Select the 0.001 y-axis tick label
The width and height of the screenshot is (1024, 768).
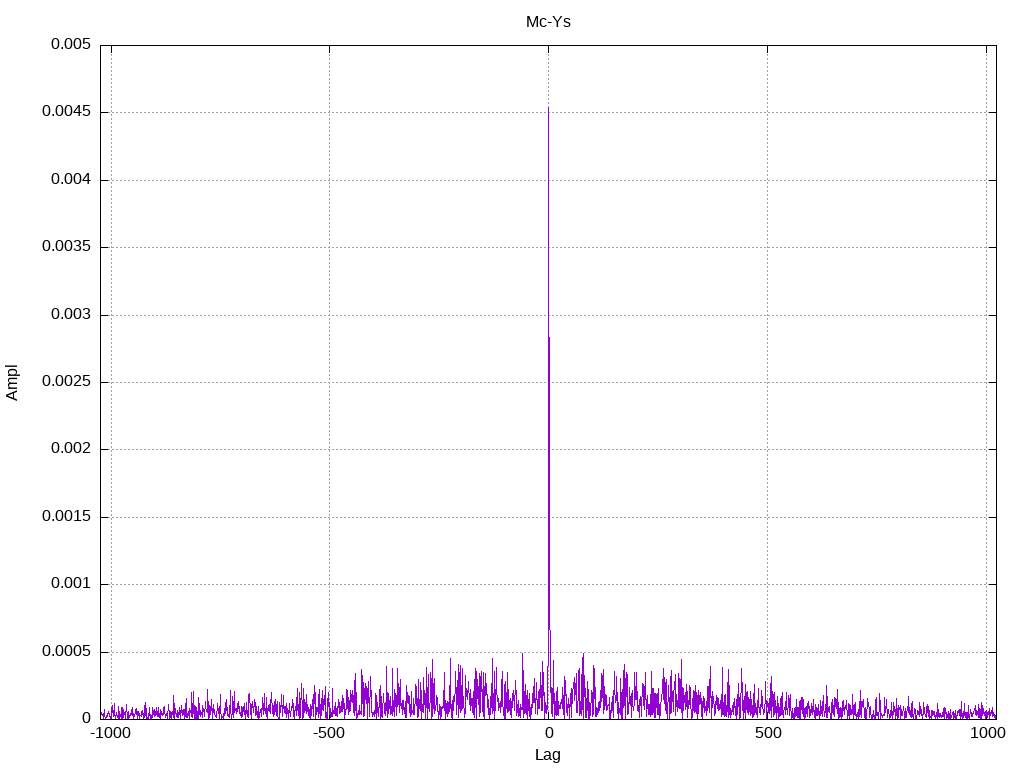70,584
